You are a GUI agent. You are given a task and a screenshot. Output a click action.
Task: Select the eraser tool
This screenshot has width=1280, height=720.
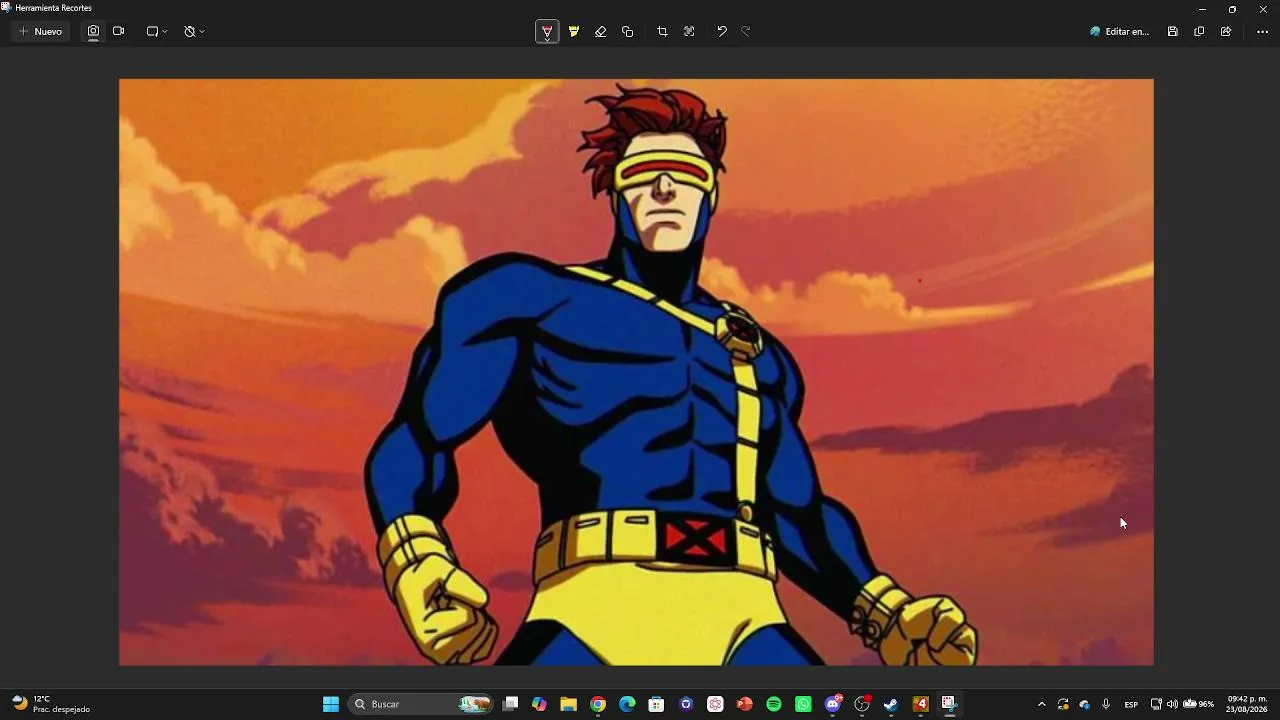[x=601, y=31]
